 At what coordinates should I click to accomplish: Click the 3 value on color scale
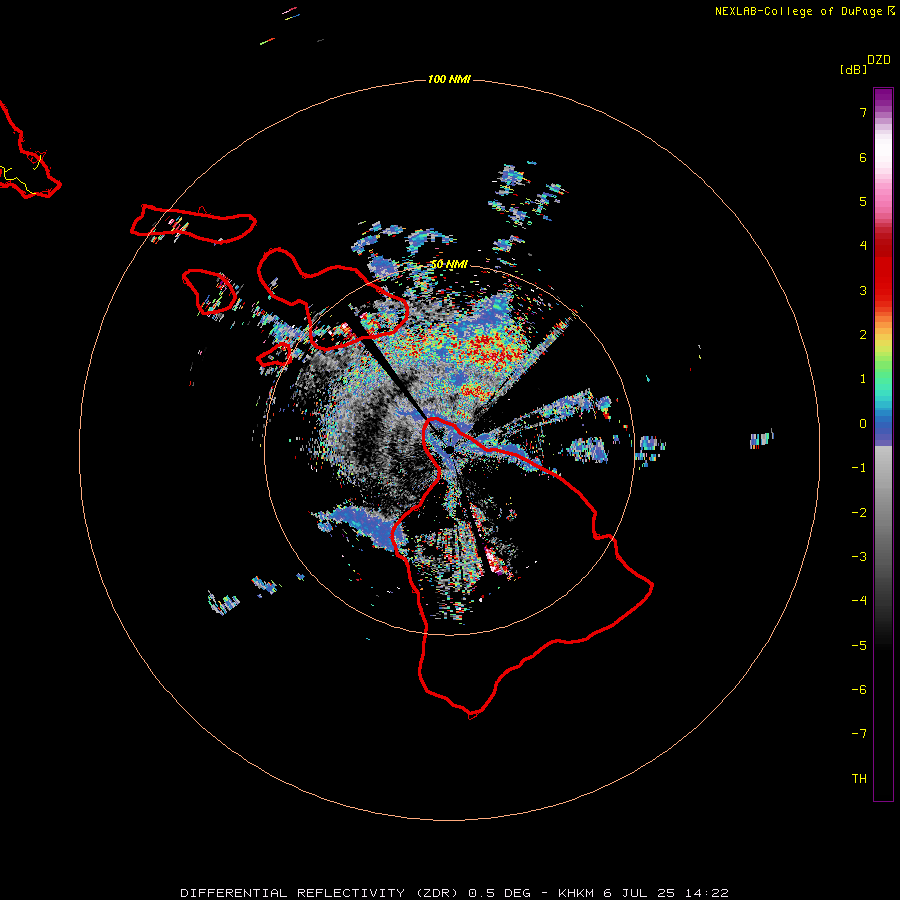tap(863, 290)
